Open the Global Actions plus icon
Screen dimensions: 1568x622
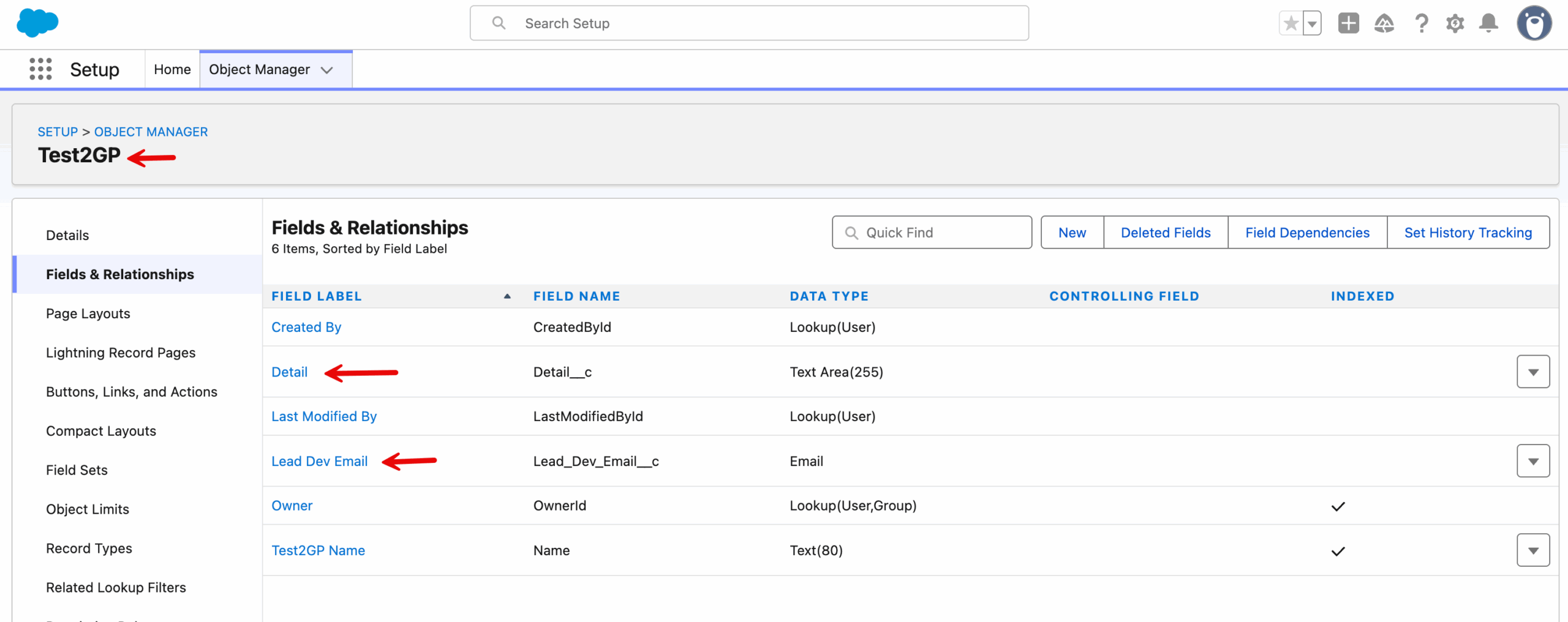1348,24
